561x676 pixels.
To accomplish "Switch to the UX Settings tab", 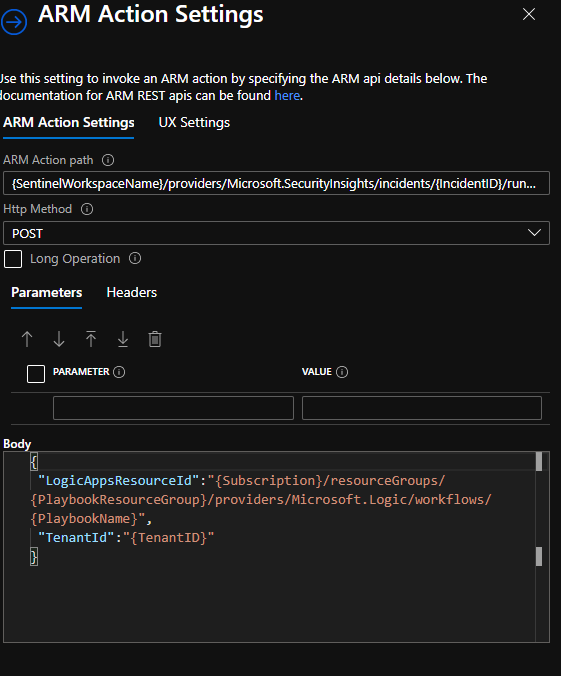I will point(194,122).
